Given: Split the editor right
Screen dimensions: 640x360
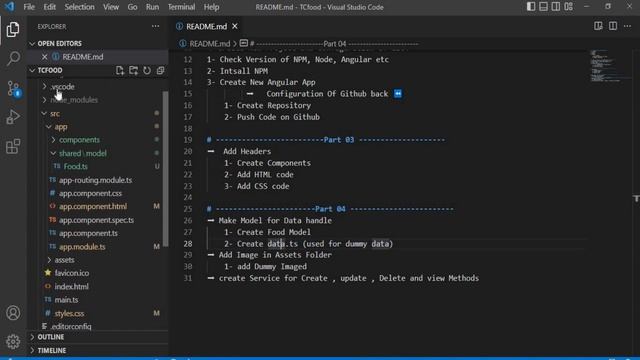Looking at the screenshot, I should [x=613, y=27].
